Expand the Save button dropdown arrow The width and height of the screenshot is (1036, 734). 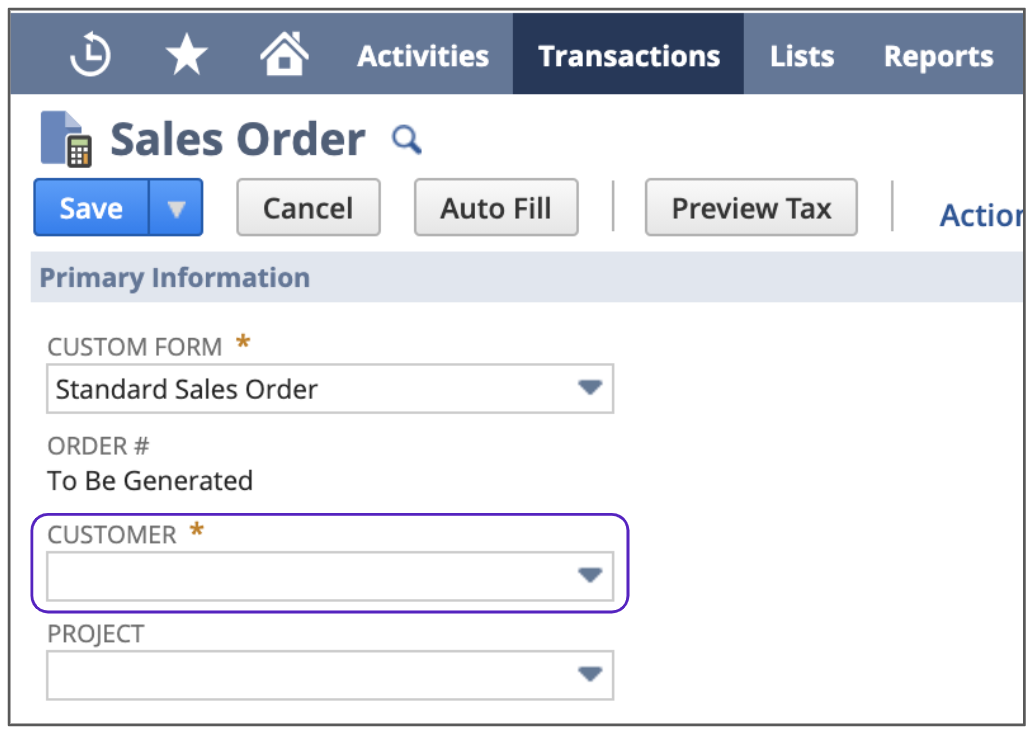(176, 208)
